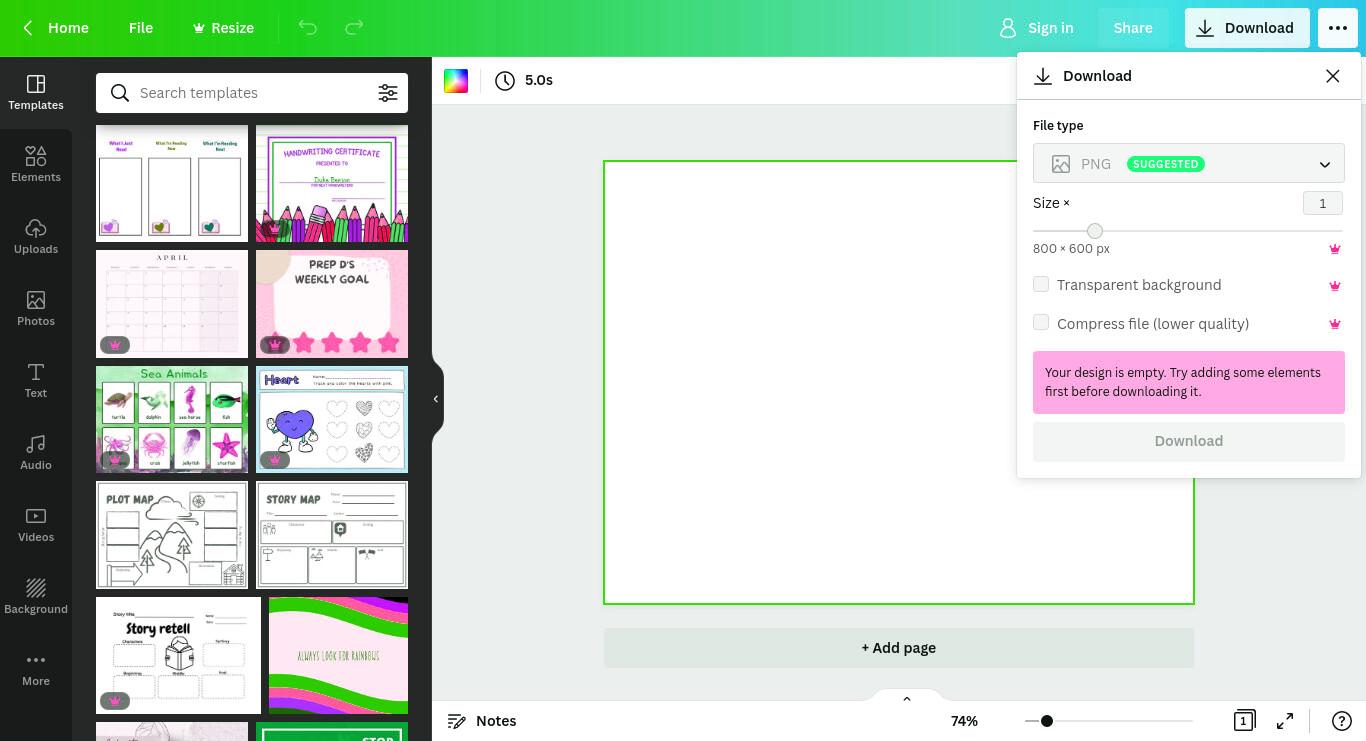Open the Audio sidebar tab

[36, 452]
